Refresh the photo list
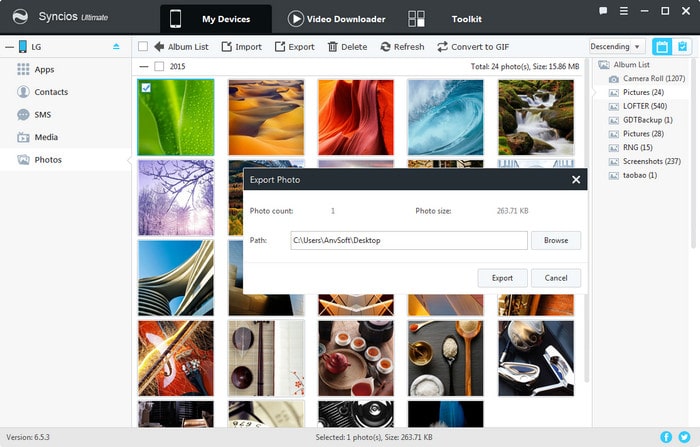Screen dimensions: 700x447 (402, 46)
